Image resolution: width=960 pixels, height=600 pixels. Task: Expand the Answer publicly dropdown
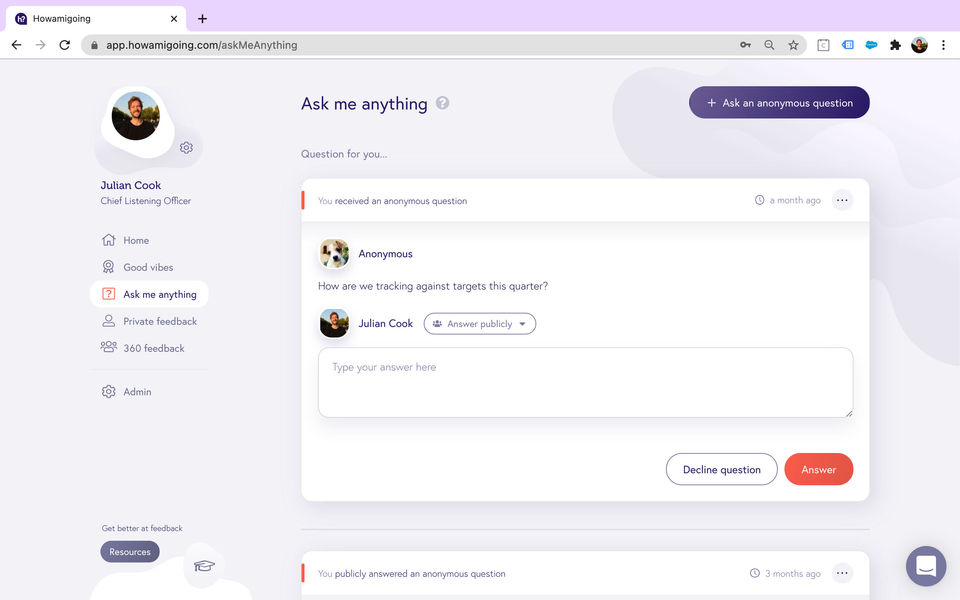point(479,324)
